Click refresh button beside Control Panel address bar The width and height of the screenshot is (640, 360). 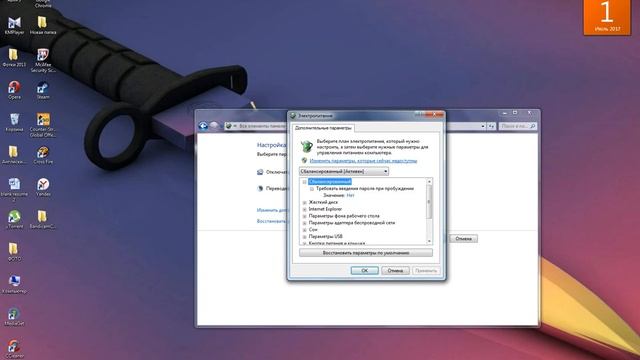pyautogui.click(x=491, y=126)
